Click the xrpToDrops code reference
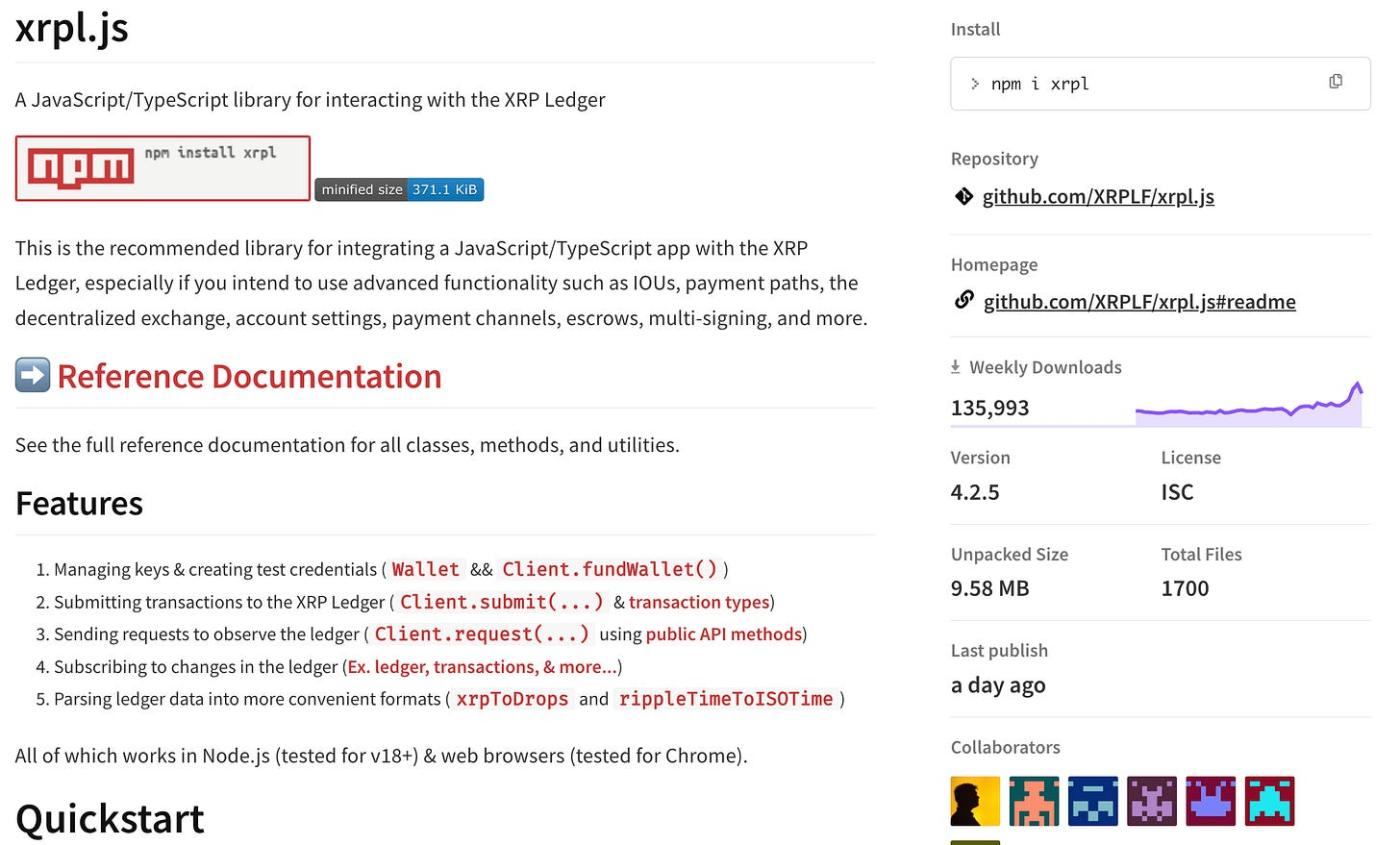The image size is (1400, 845). 512,699
